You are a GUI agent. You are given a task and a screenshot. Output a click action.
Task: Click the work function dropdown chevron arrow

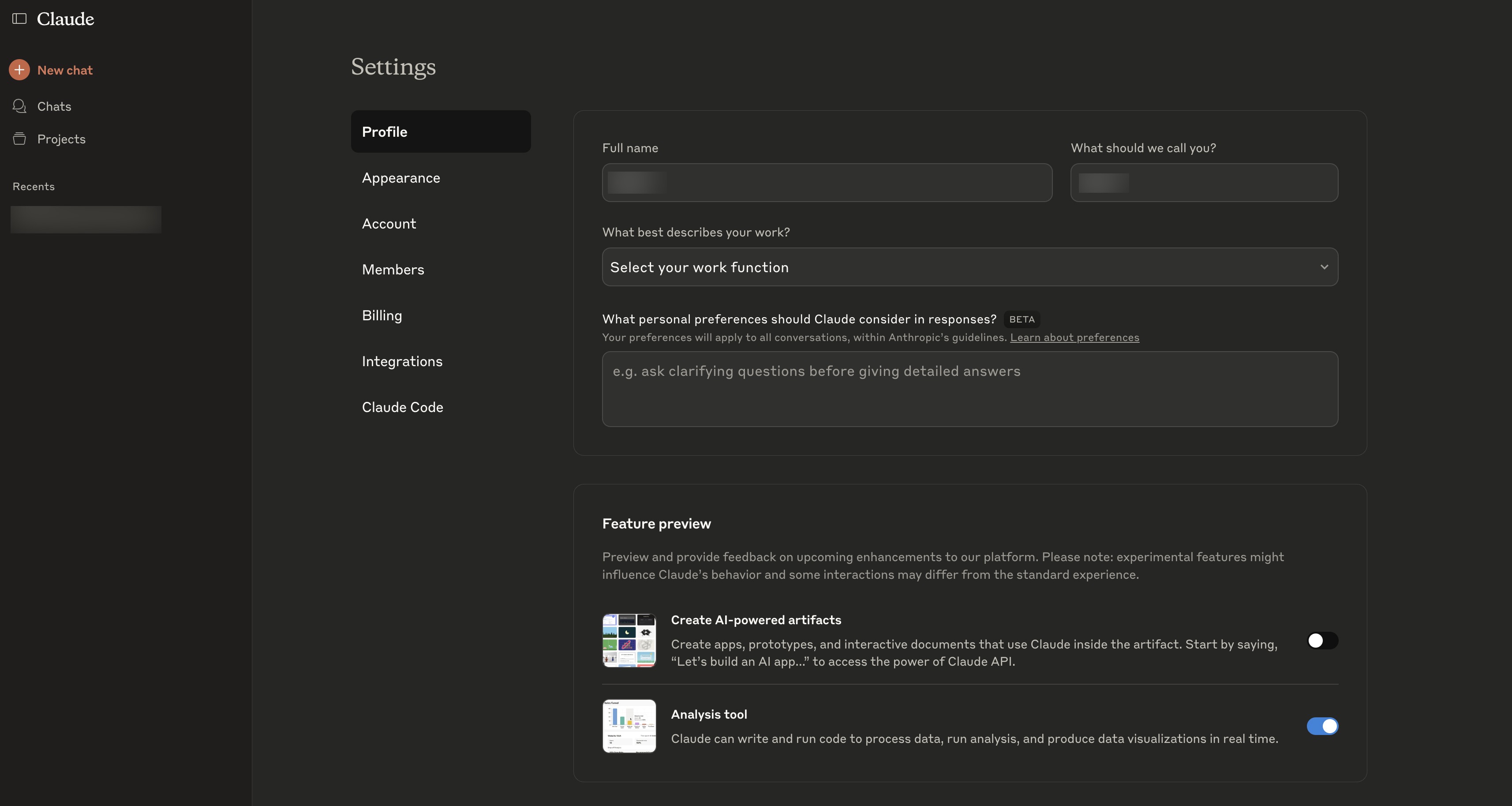(x=1324, y=267)
